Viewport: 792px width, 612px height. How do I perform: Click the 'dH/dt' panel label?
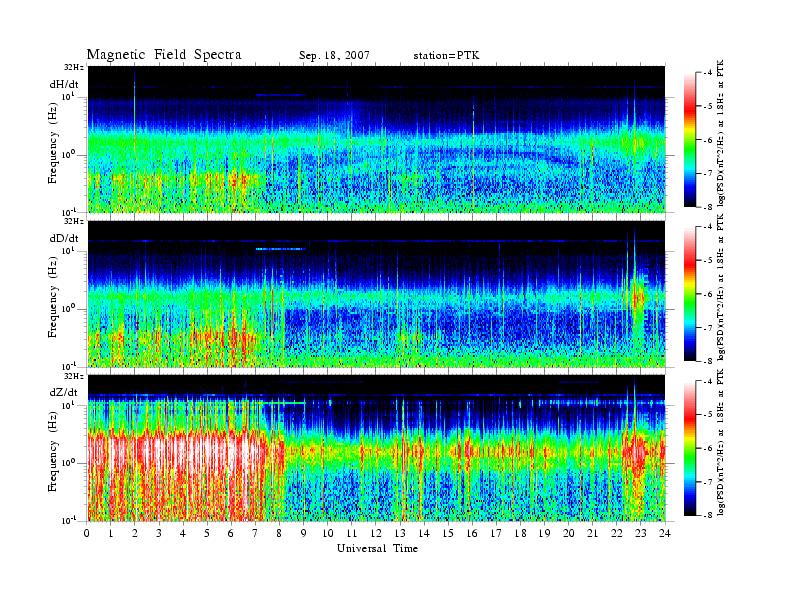(x=64, y=84)
